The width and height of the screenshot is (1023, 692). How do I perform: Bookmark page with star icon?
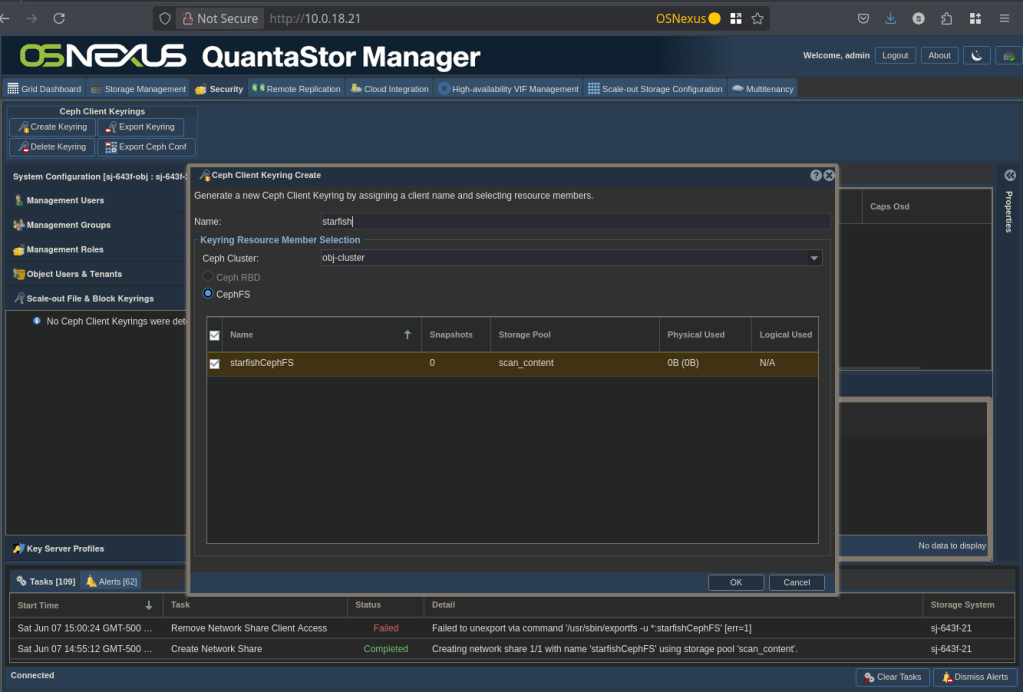point(758,18)
